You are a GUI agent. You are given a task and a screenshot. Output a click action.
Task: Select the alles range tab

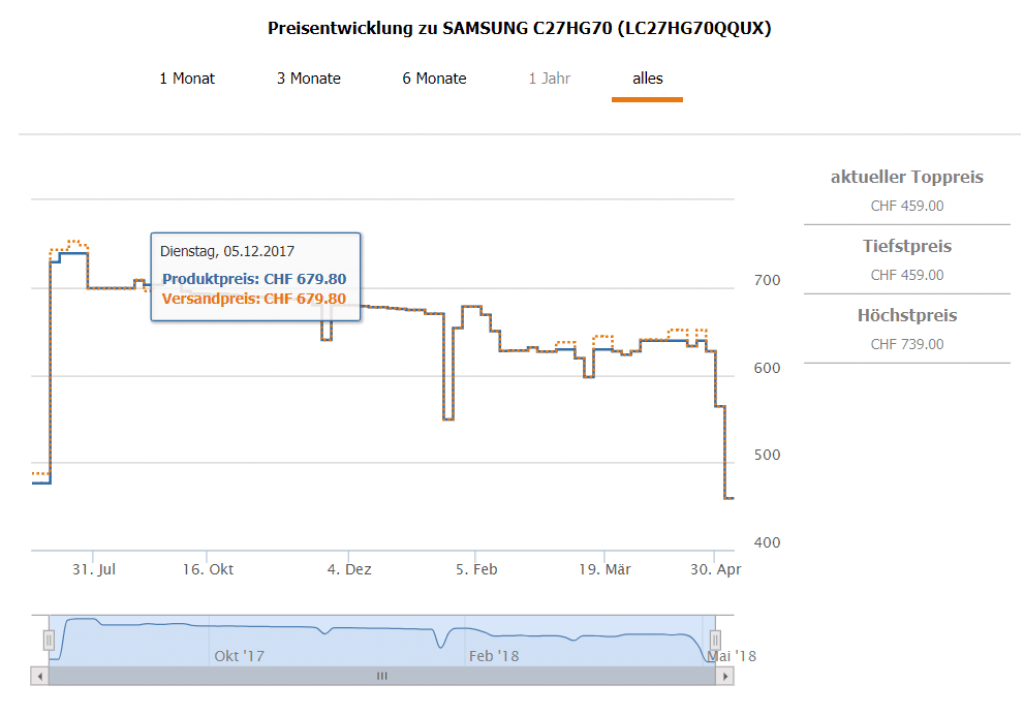click(647, 78)
